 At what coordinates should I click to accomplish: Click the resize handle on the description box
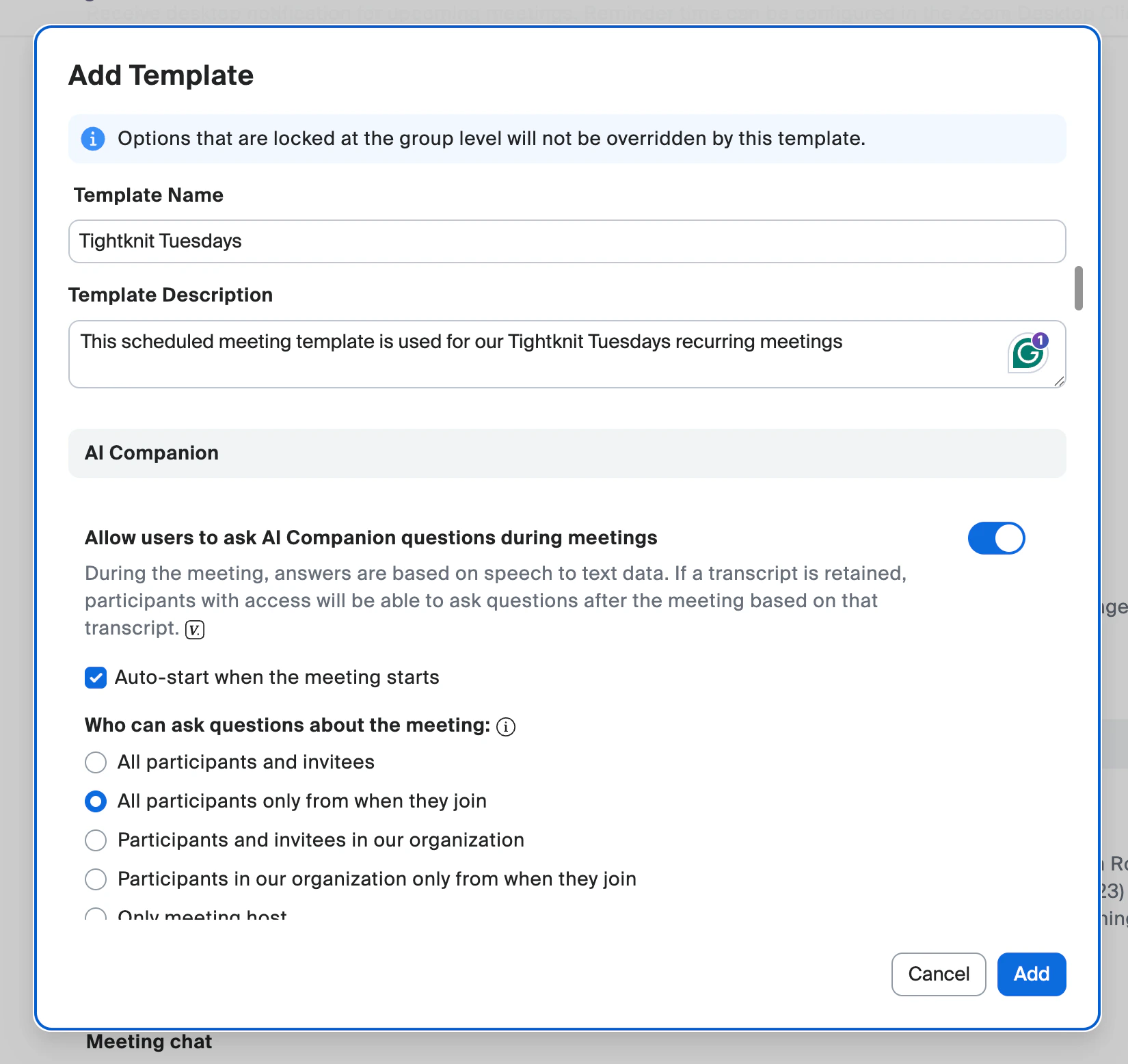pos(1058,383)
